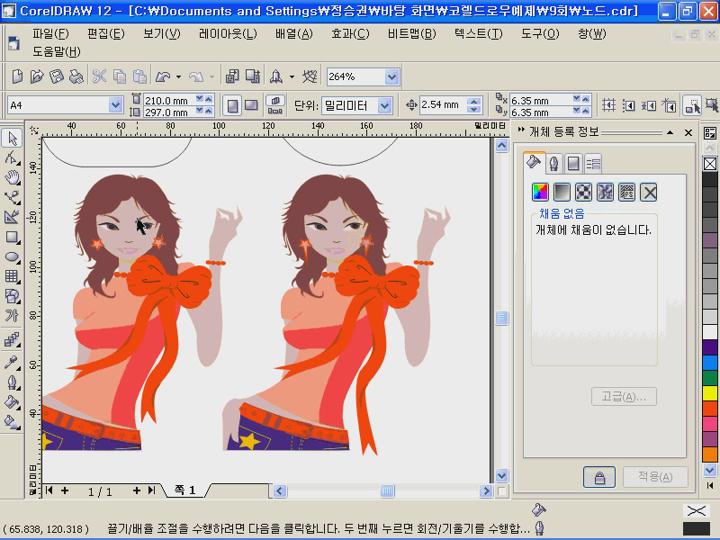Viewport: 720px width, 540px height.
Task: Click the New document icon
Action: pyautogui.click(x=17, y=76)
